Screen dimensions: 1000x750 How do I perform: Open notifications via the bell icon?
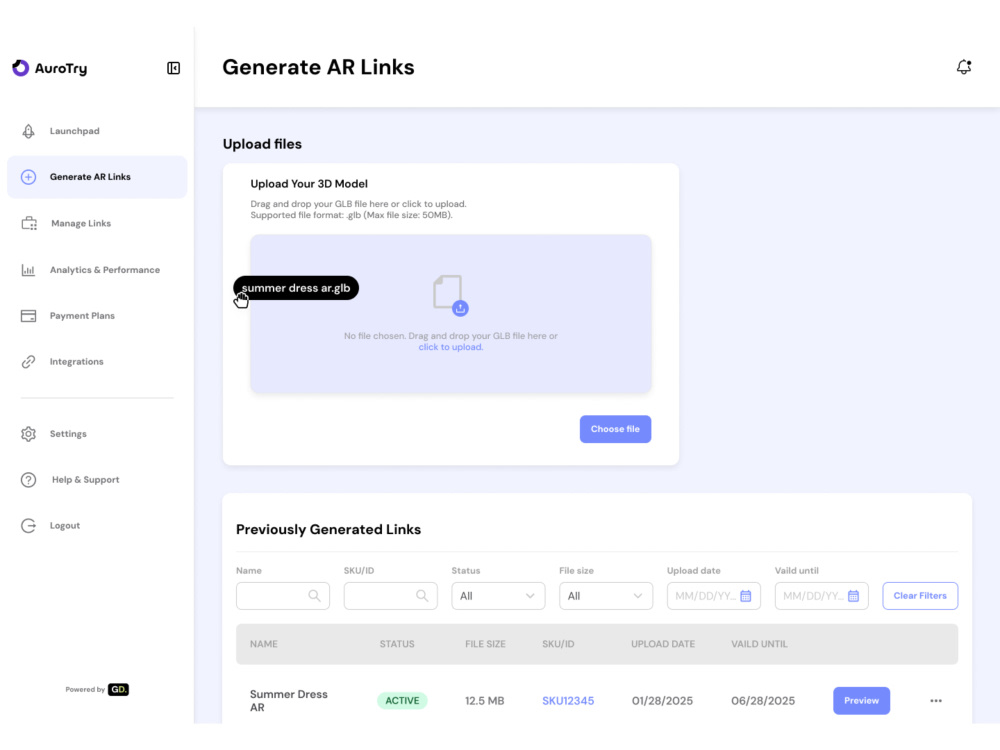coord(964,67)
